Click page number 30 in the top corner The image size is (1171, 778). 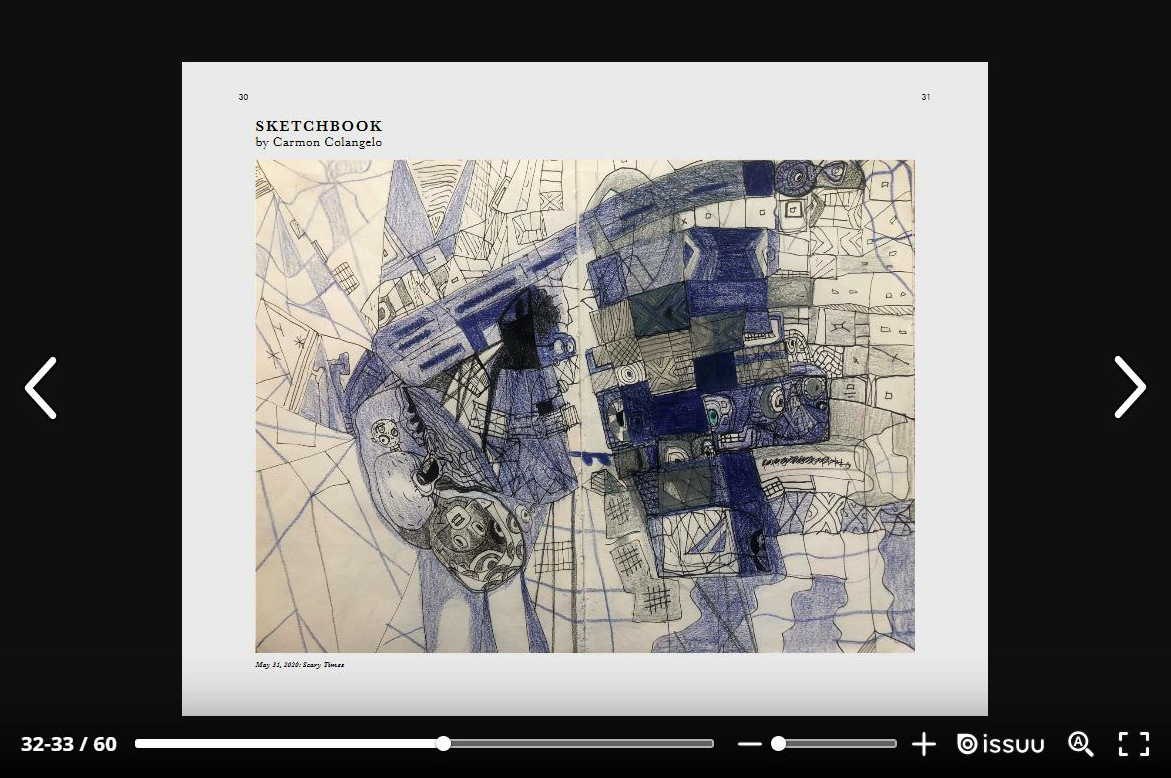tap(243, 97)
